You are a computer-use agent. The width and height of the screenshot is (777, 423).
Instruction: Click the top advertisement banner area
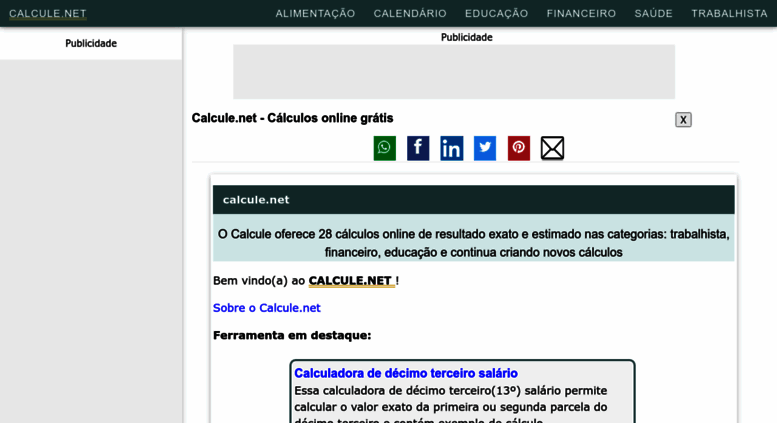point(454,72)
